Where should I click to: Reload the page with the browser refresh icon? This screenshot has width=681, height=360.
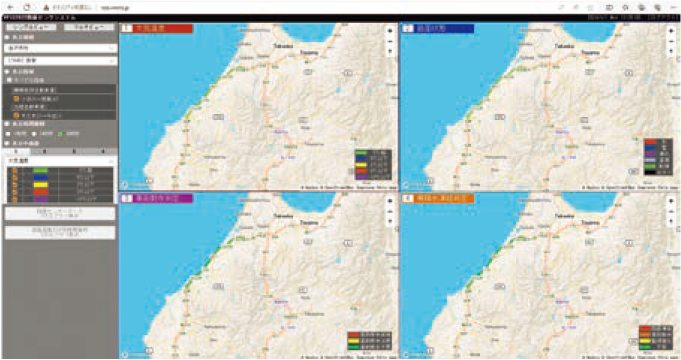(x=27, y=7)
